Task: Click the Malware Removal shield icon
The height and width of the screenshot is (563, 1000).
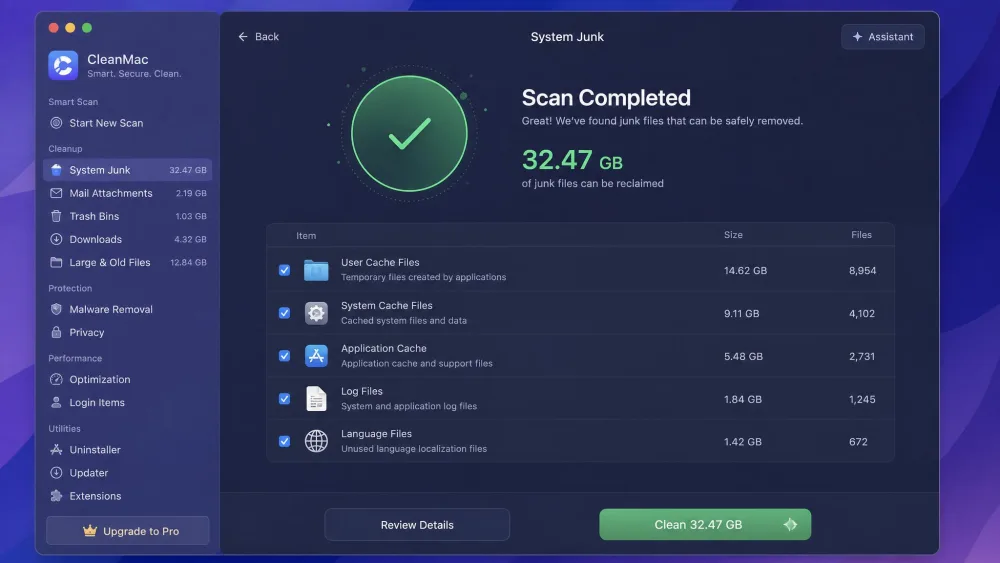Action: [56, 309]
